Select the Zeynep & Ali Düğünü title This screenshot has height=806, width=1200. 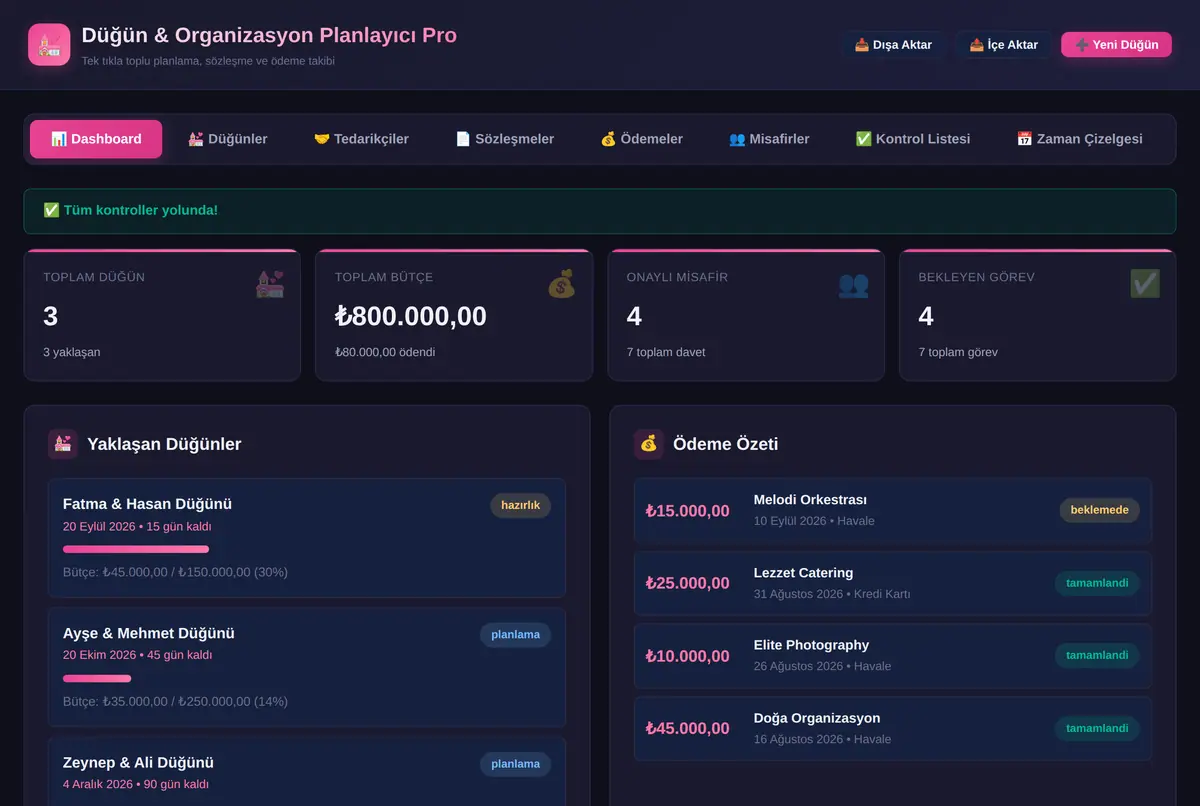coord(139,762)
